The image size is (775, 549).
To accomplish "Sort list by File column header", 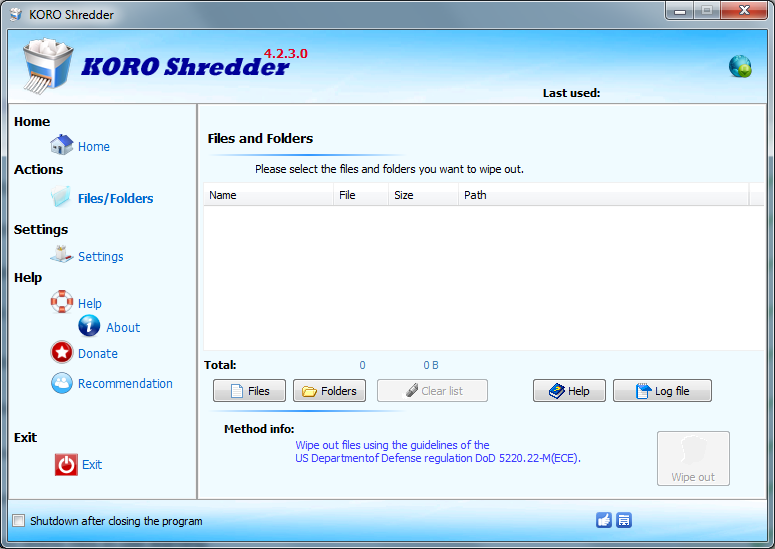I will tap(361, 195).
